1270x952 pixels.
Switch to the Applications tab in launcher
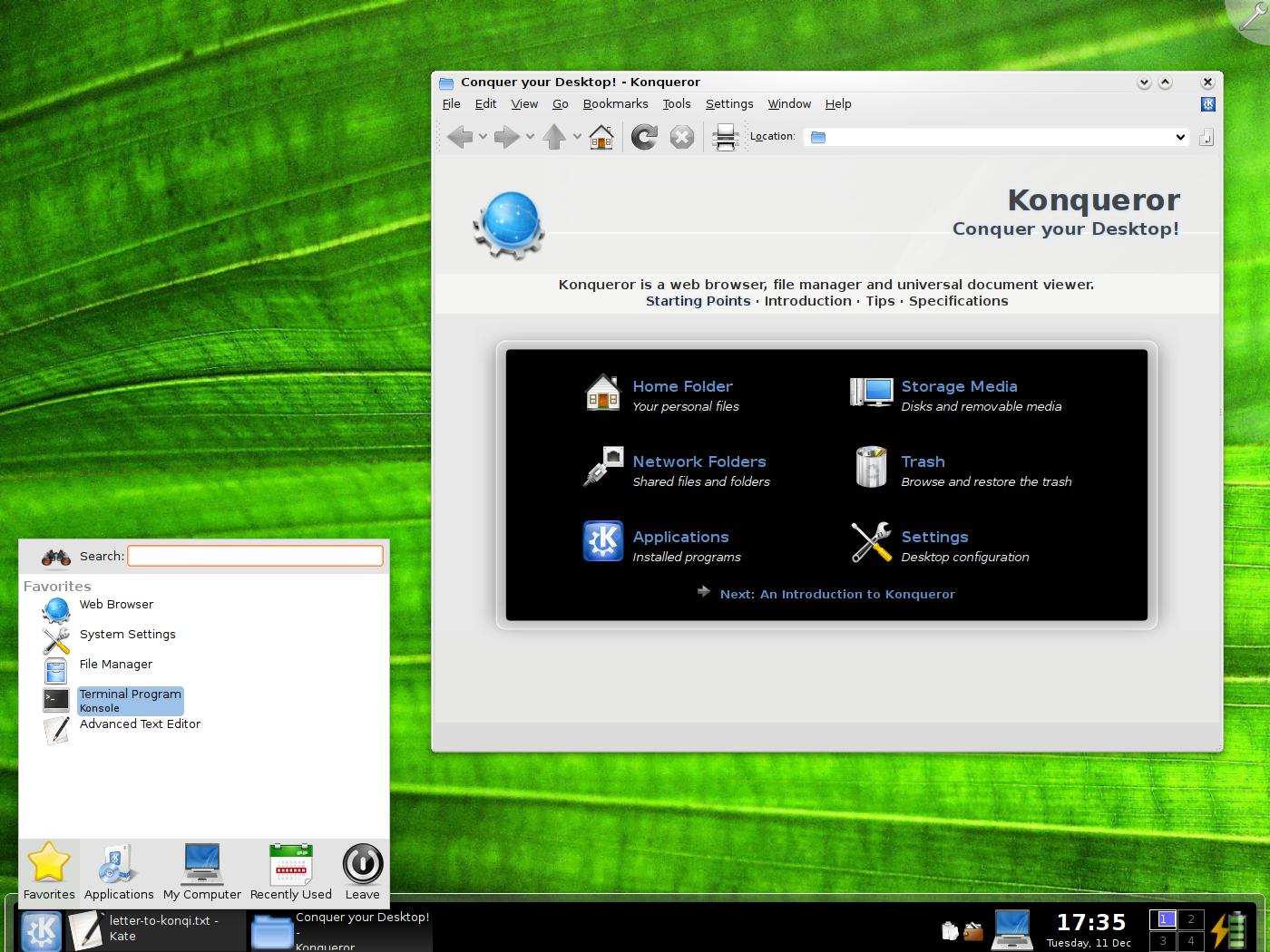119,870
